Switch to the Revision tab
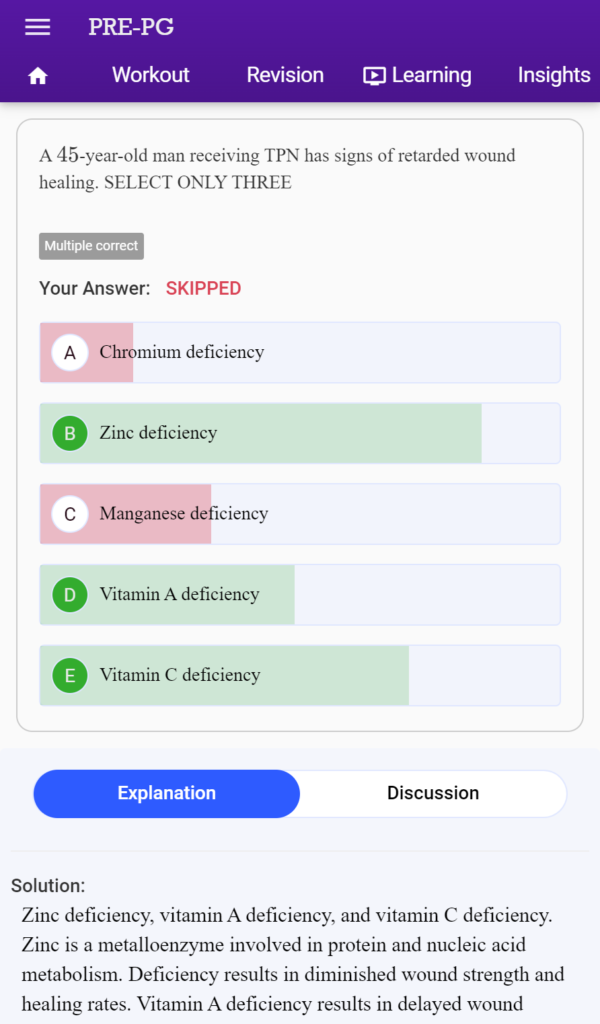The height and width of the screenshot is (1024, 600). (285, 75)
